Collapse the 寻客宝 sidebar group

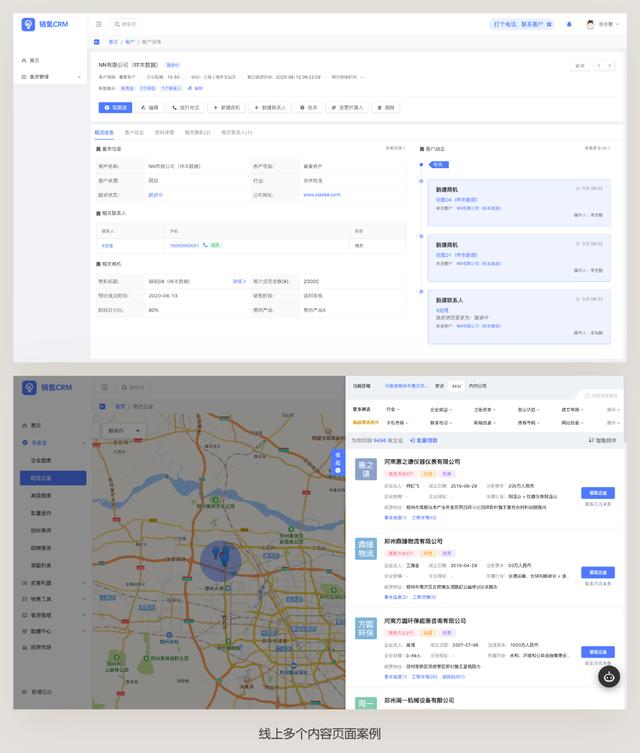pyautogui.click(x=84, y=443)
